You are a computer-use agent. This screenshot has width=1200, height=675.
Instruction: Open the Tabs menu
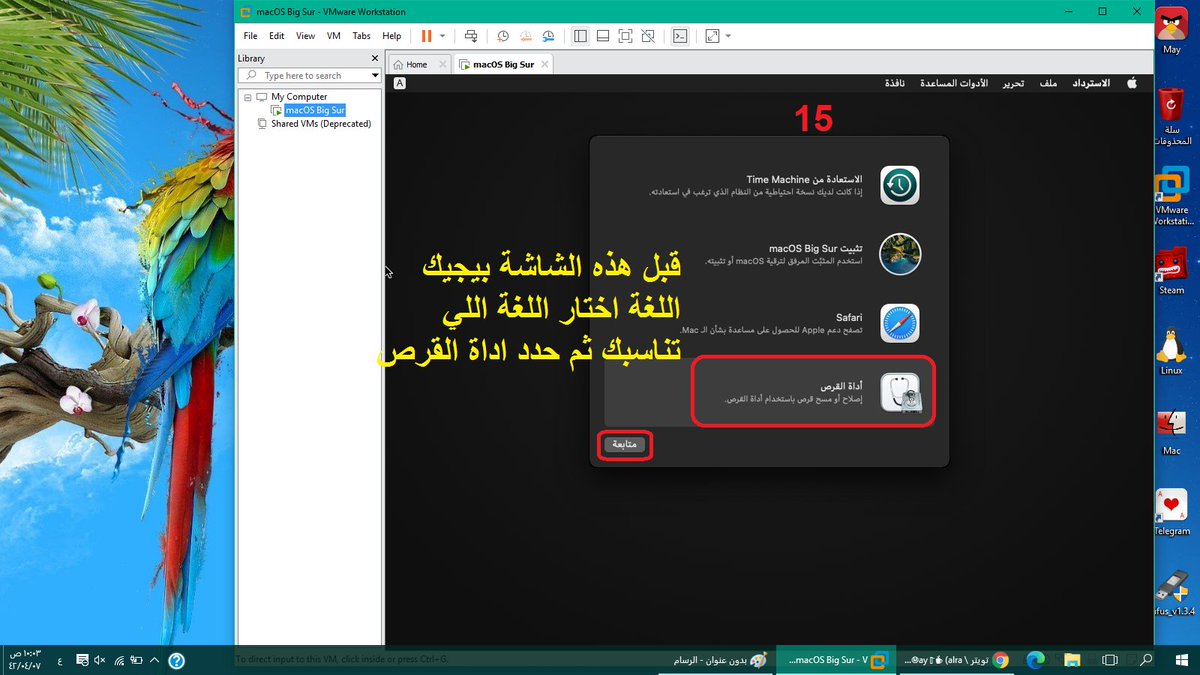click(x=361, y=36)
